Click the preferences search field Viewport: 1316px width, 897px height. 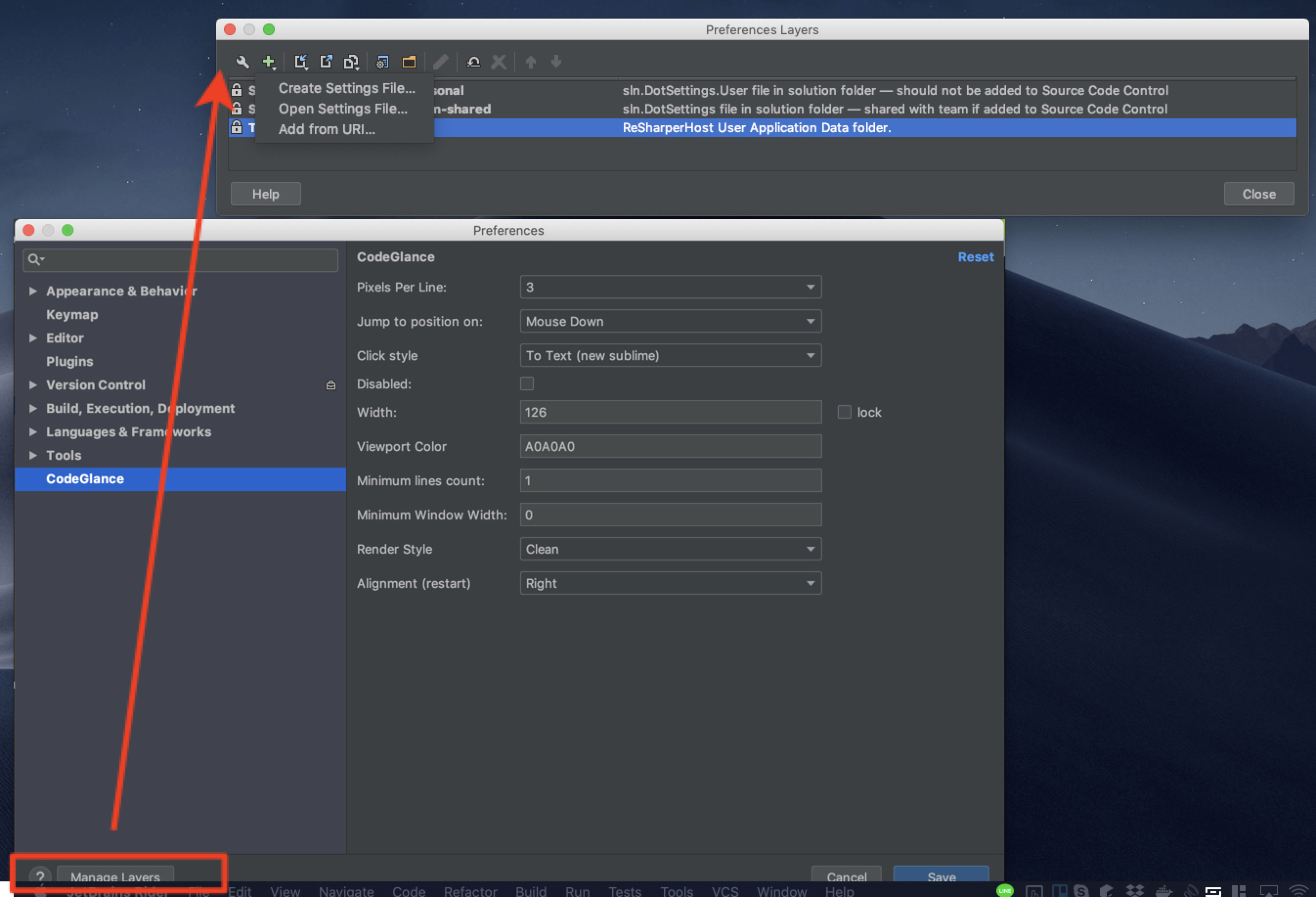tap(187, 260)
